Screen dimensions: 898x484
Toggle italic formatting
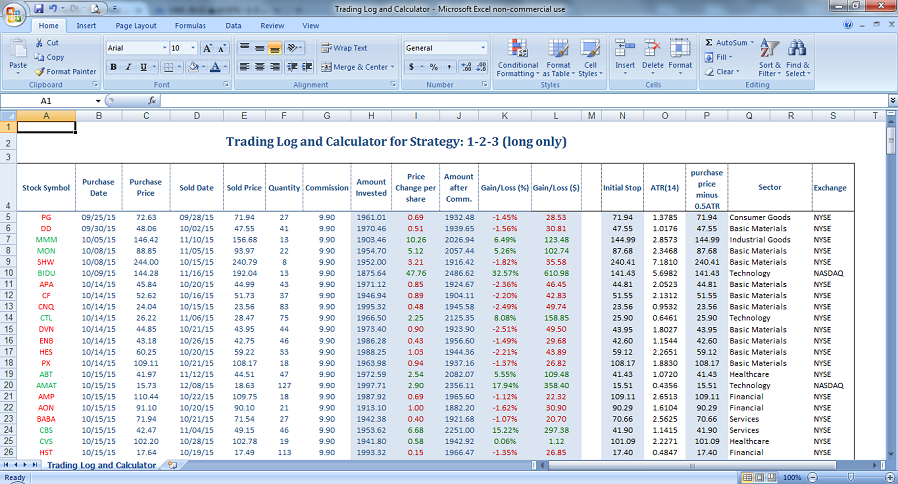click(130, 67)
